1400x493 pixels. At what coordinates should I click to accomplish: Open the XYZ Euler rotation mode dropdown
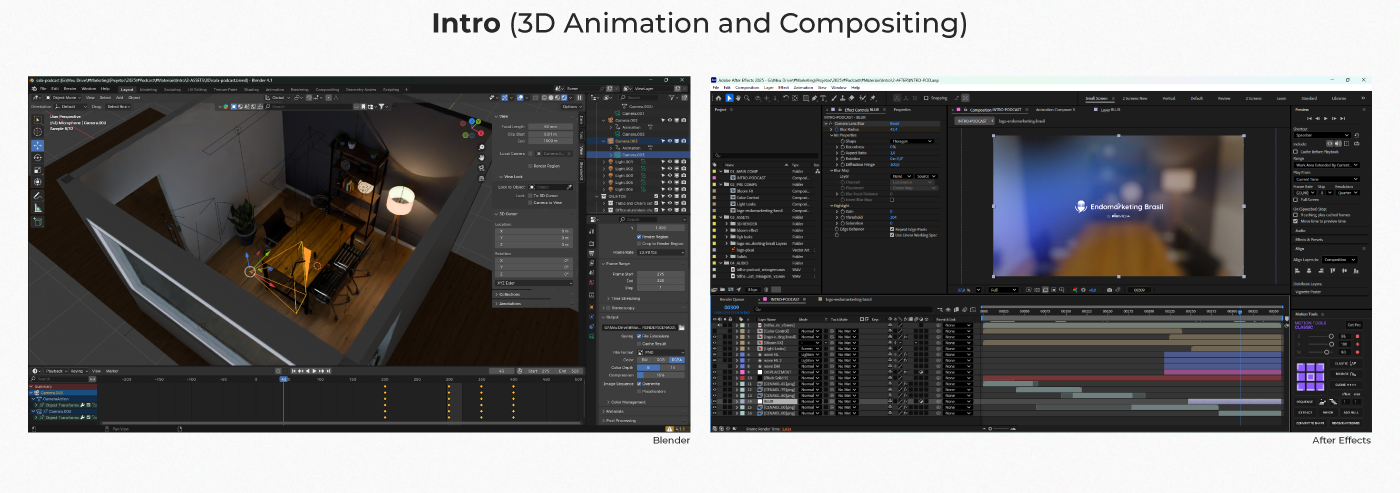(535, 283)
